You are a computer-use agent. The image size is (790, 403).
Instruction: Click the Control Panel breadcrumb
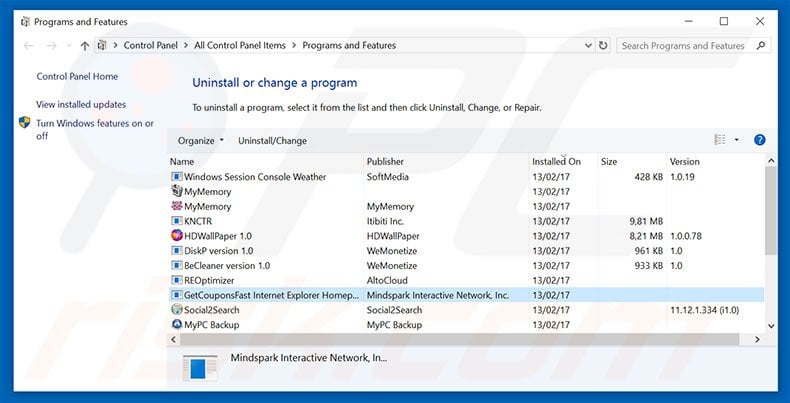tap(151, 45)
